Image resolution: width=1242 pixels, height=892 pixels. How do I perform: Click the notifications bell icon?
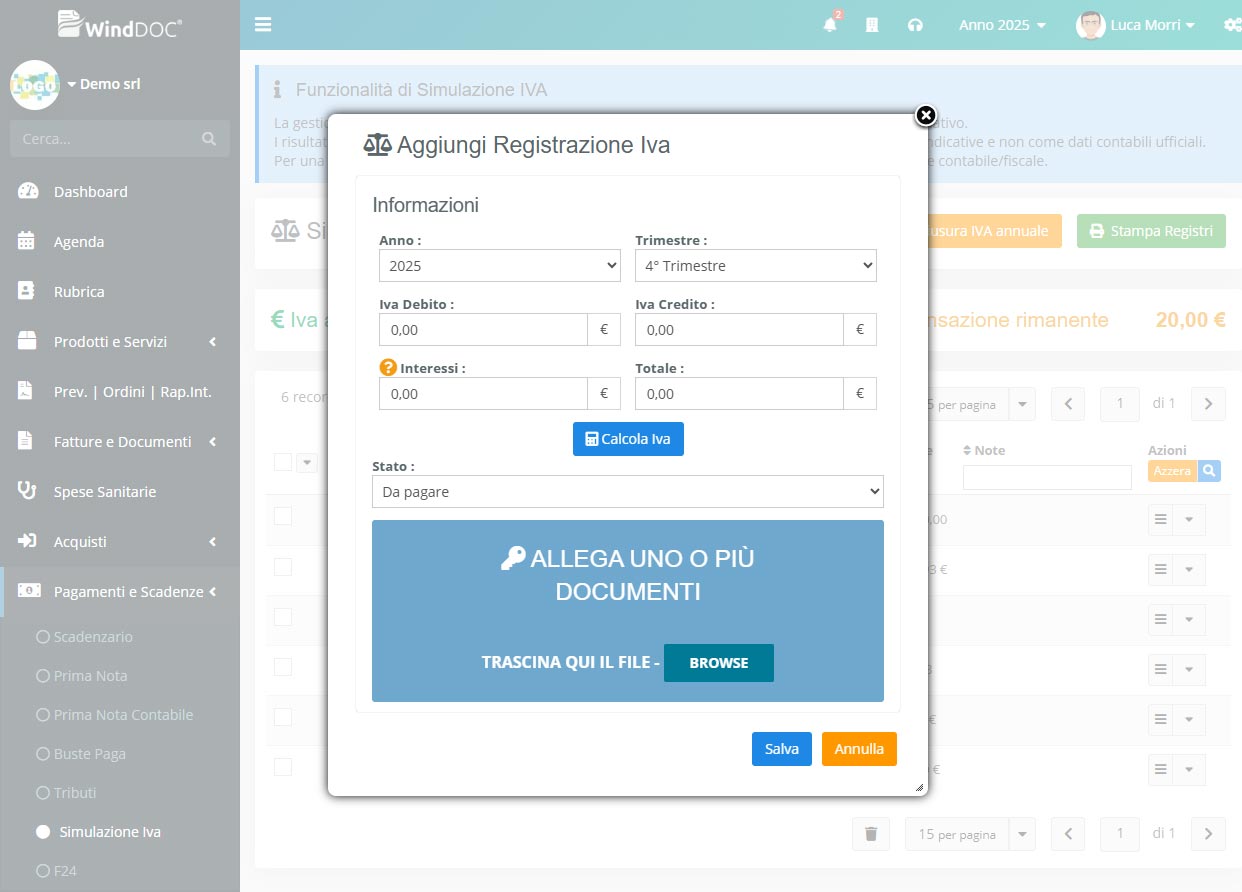click(830, 25)
